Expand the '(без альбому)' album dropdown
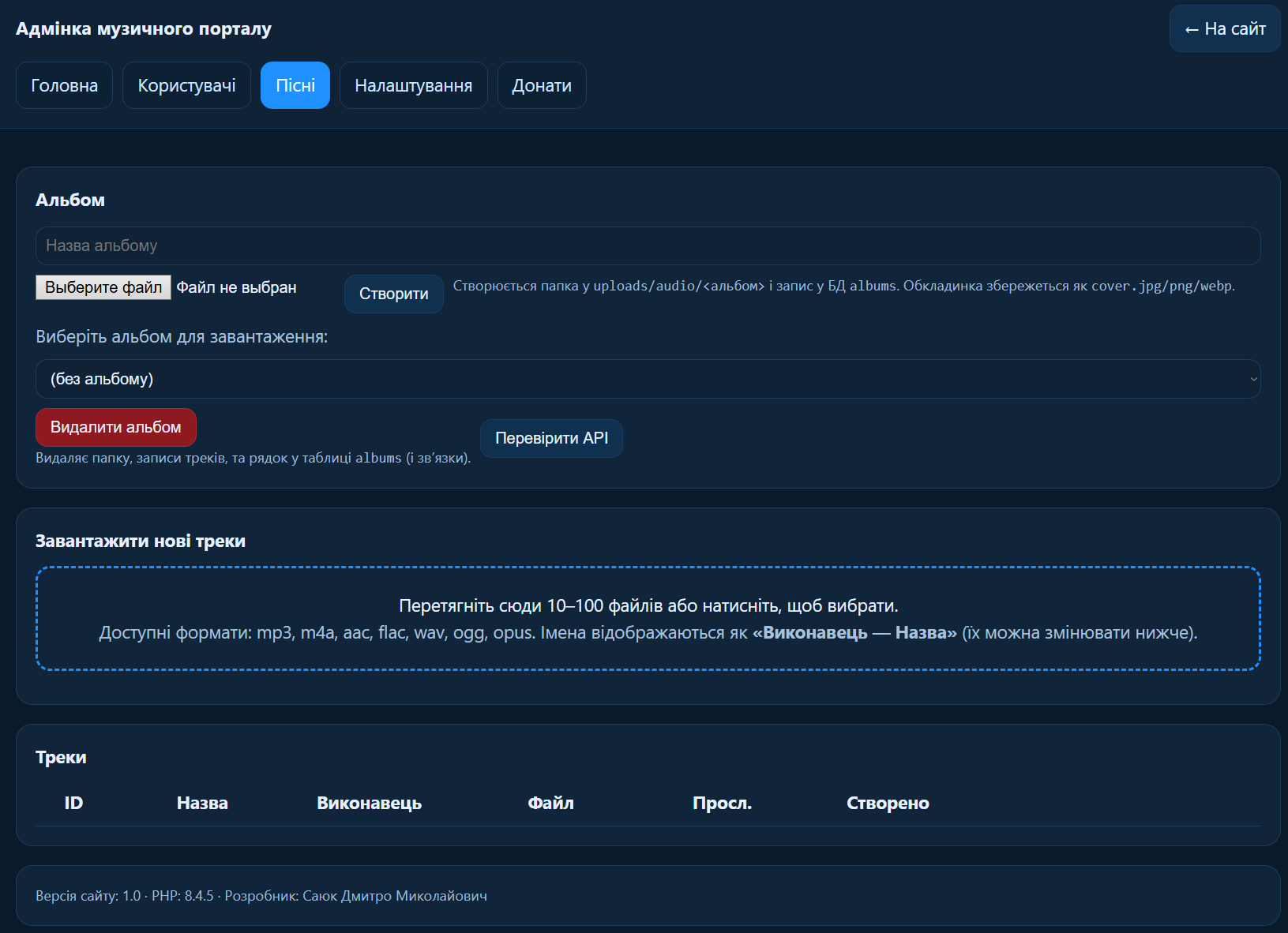1288x933 pixels. [648, 379]
